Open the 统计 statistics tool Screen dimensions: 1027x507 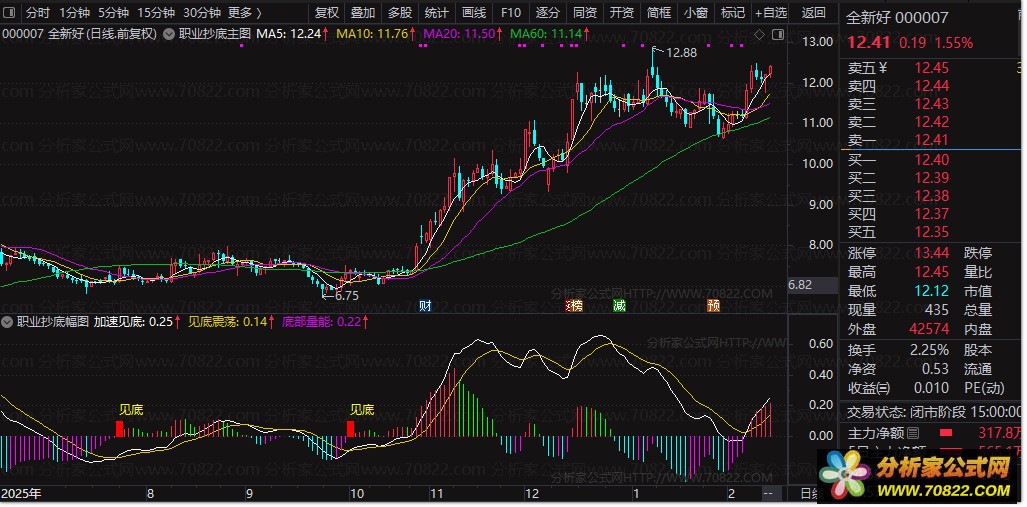click(436, 12)
